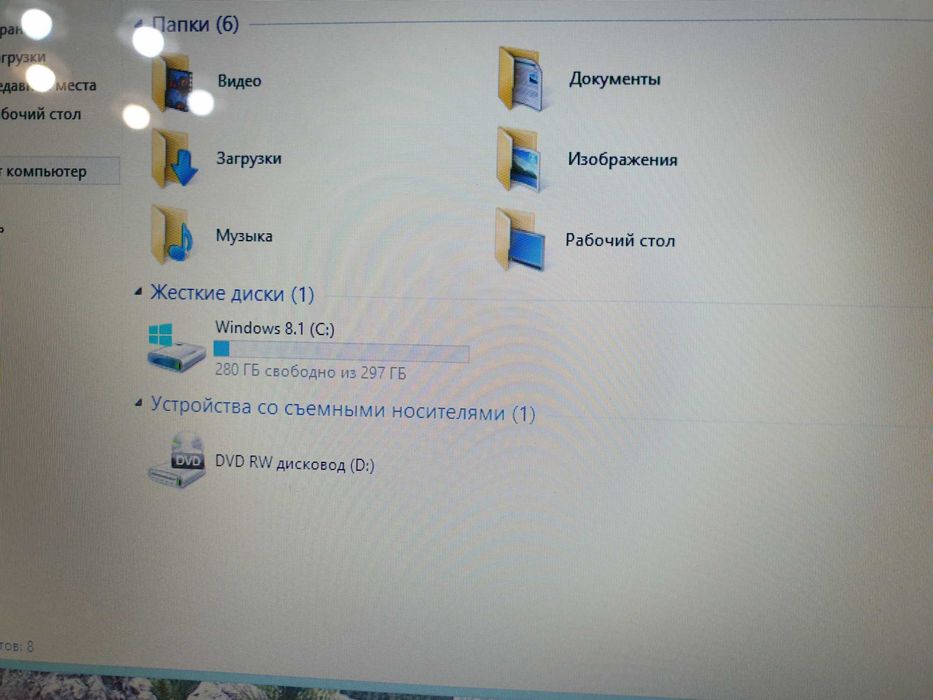Click the Папки (6) group header
Screen dimensions: 933x700
point(195,24)
